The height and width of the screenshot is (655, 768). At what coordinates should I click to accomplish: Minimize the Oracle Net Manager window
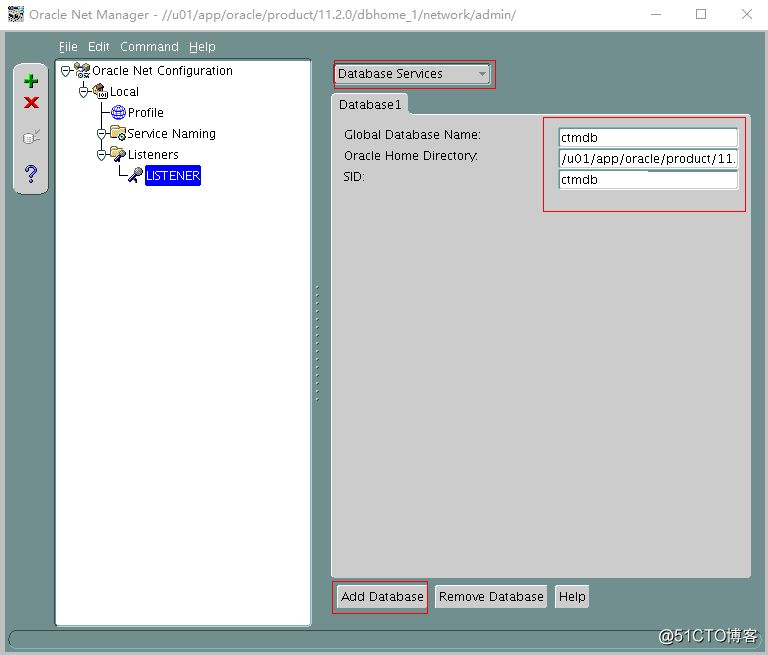click(656, 14)
